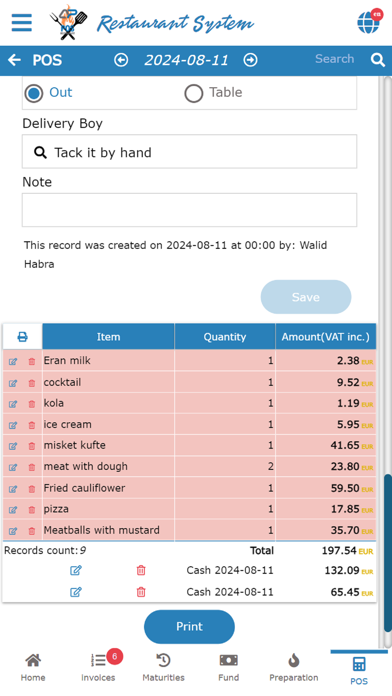Edit Meatballs with mustard row
392x696 pixels.
pos(13,531)
